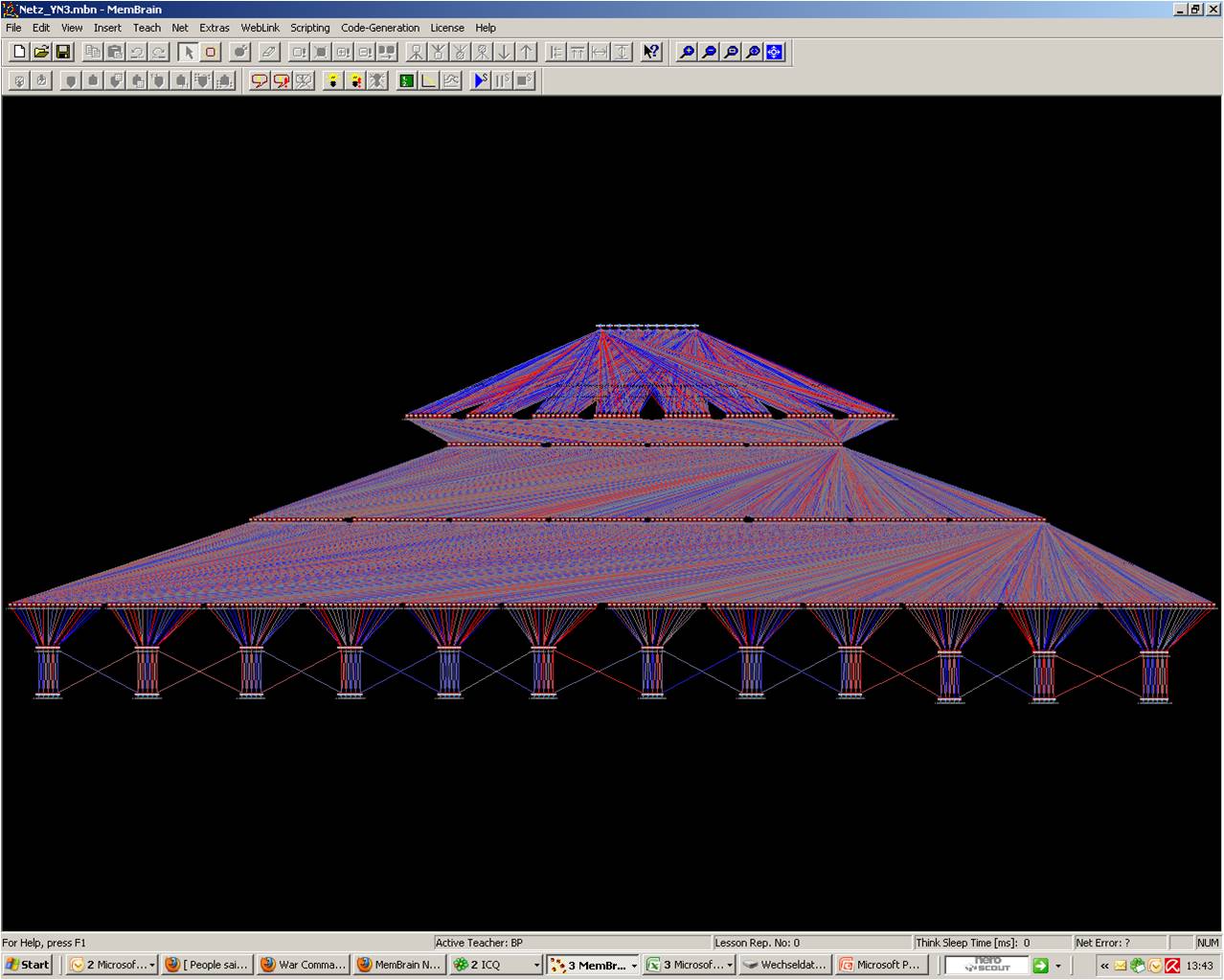This screenshot has height=980, width=1224.
Task: Zoom in with the plus magnifier icon
Action: 687,52
